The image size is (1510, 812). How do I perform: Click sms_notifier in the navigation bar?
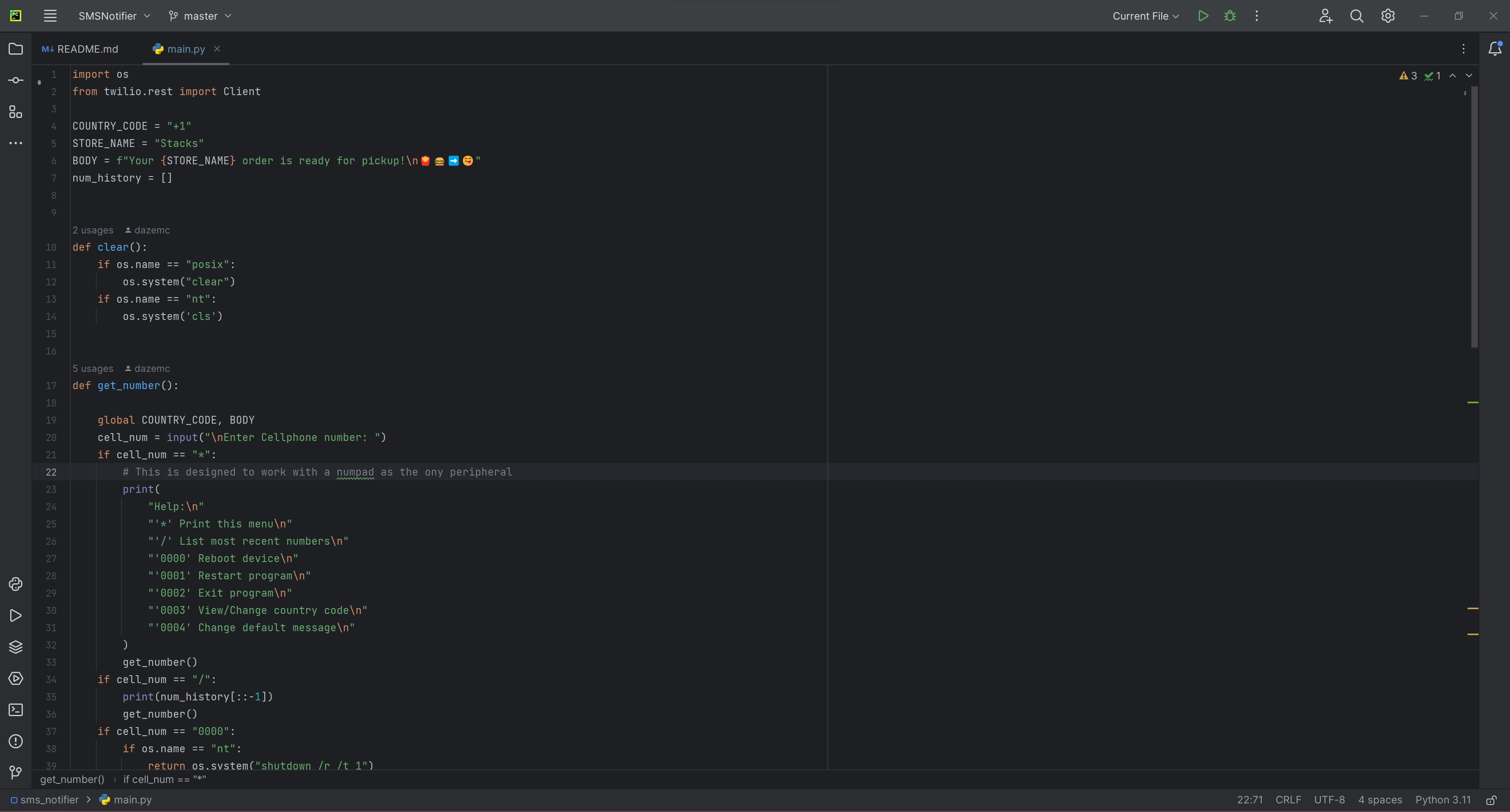tap(44, 800)
